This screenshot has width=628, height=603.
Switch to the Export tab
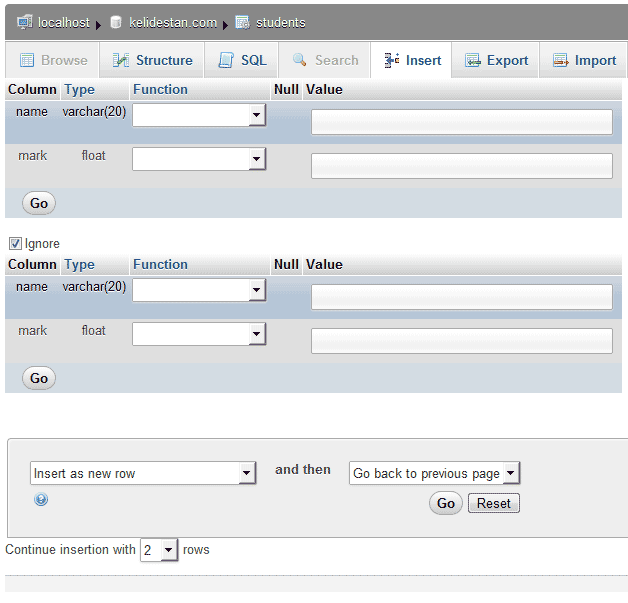(495, 60)
